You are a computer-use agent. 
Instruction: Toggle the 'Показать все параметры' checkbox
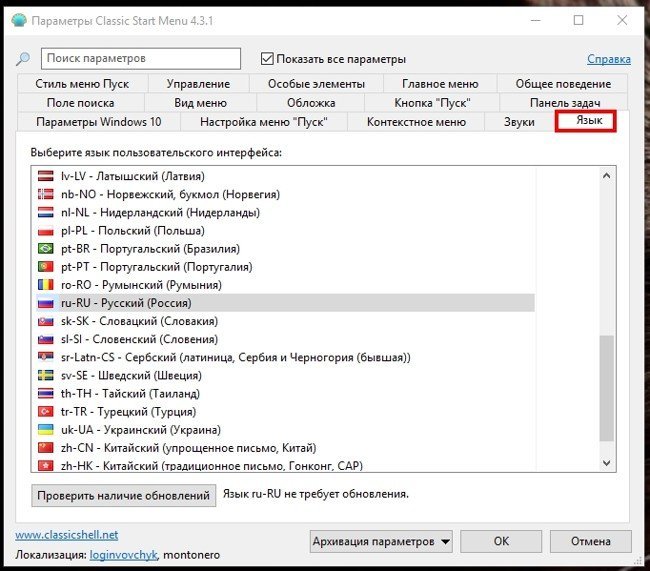pos(267,59)
